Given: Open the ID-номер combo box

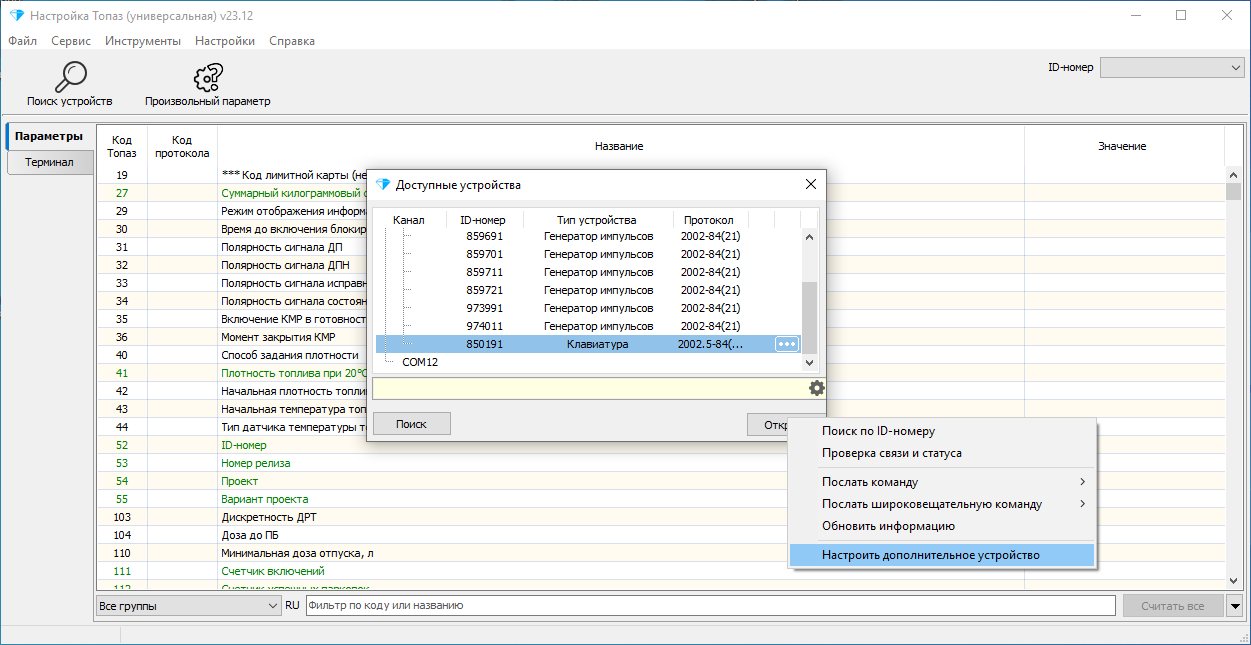Looking at the screenshot, I should [1171, 67].
